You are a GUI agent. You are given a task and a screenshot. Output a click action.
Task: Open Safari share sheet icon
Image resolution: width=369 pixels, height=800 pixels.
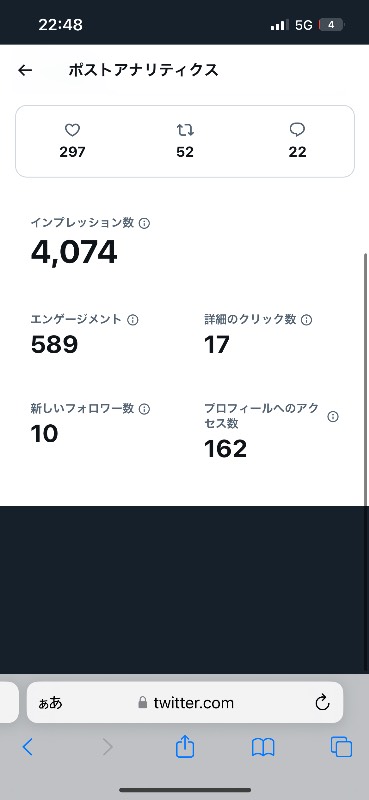pos(185,746)
